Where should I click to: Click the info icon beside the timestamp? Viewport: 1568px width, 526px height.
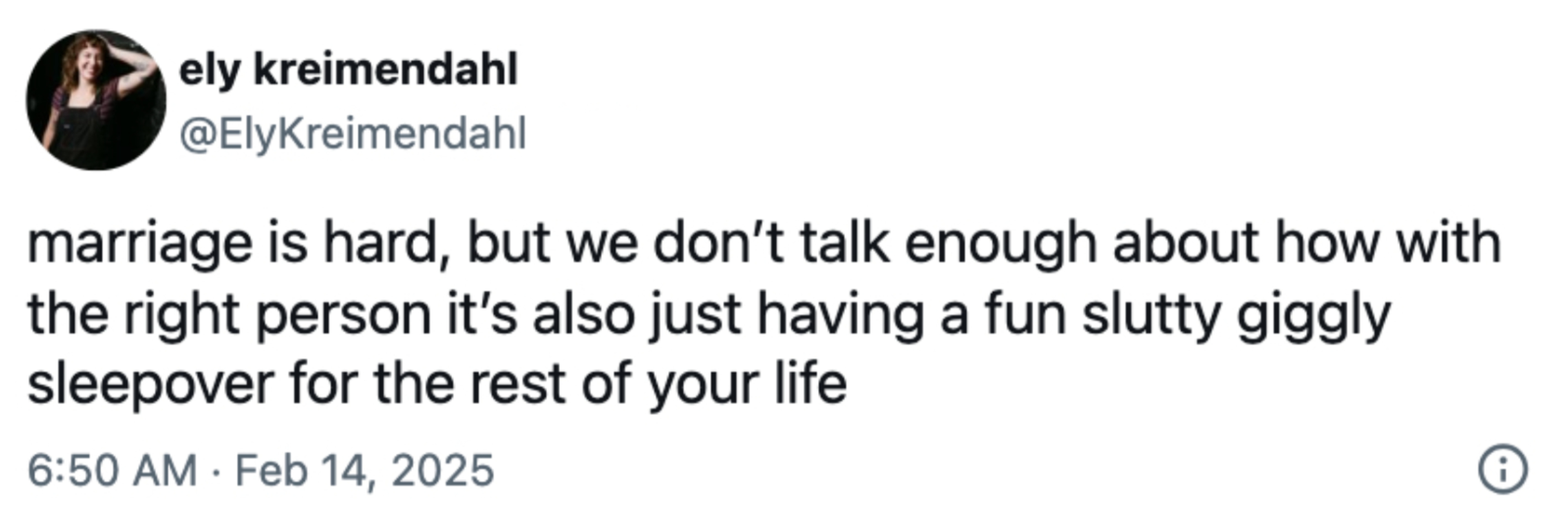1503,470
